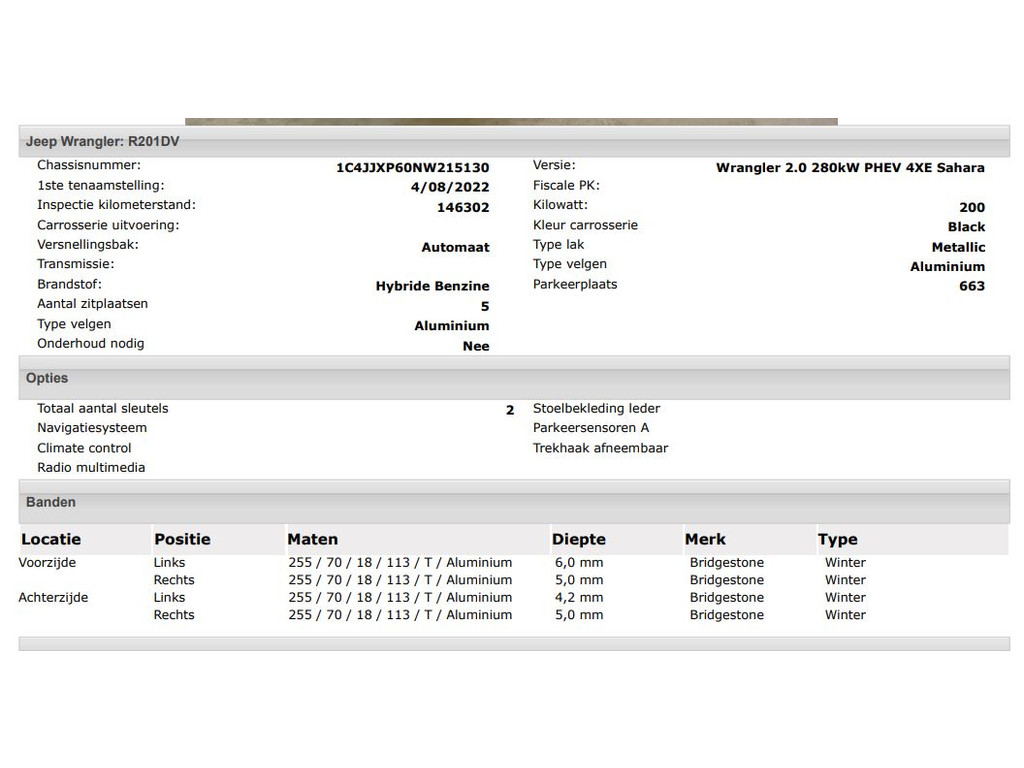This screenshot has height=768, width=1024.
Task: Select the Transmissie label
Action: coord(75,264)
